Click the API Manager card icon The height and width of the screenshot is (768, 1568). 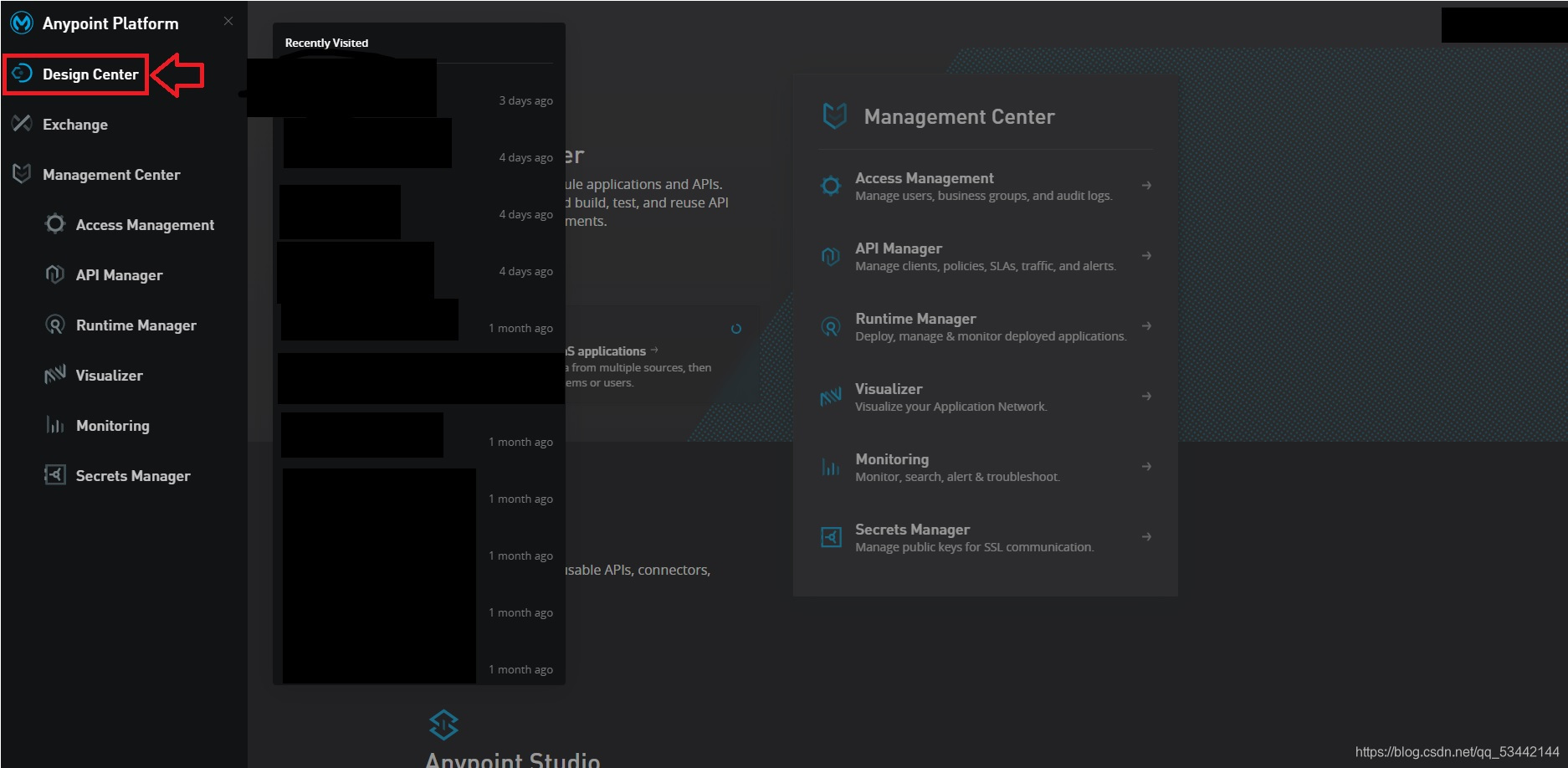[831, 256]
